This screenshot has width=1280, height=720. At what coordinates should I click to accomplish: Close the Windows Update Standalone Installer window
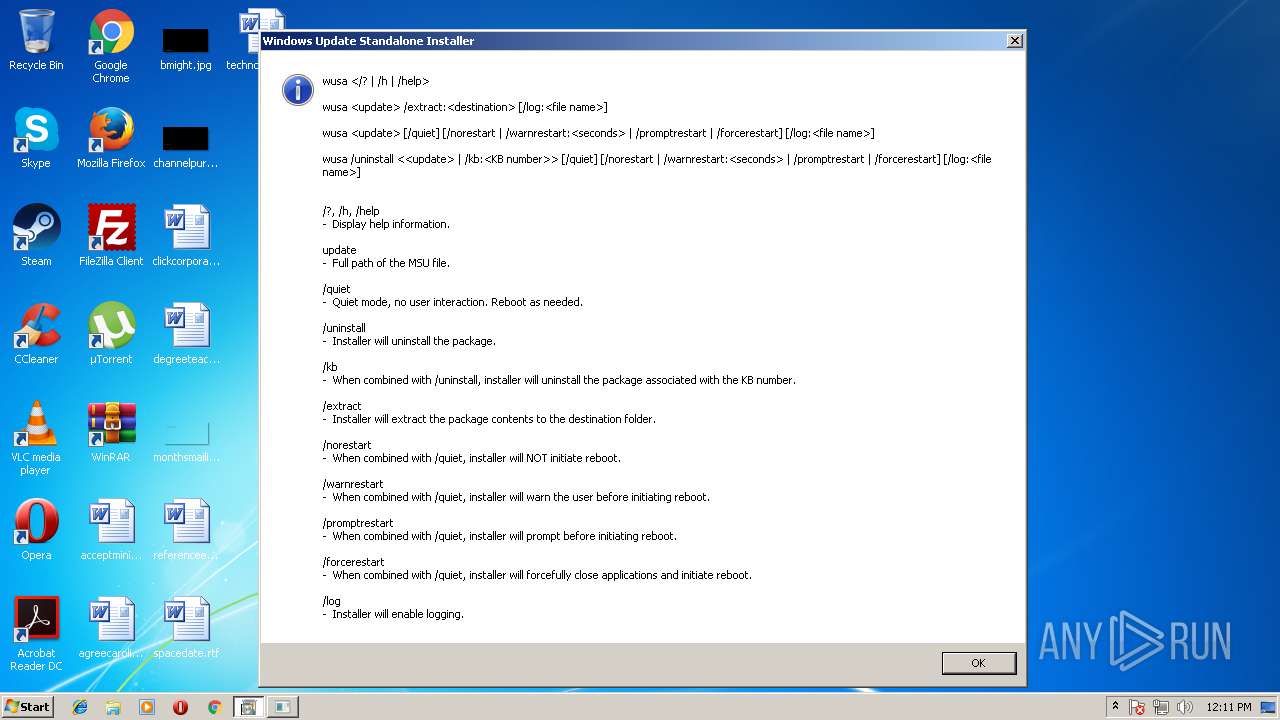coord(1014,41)
